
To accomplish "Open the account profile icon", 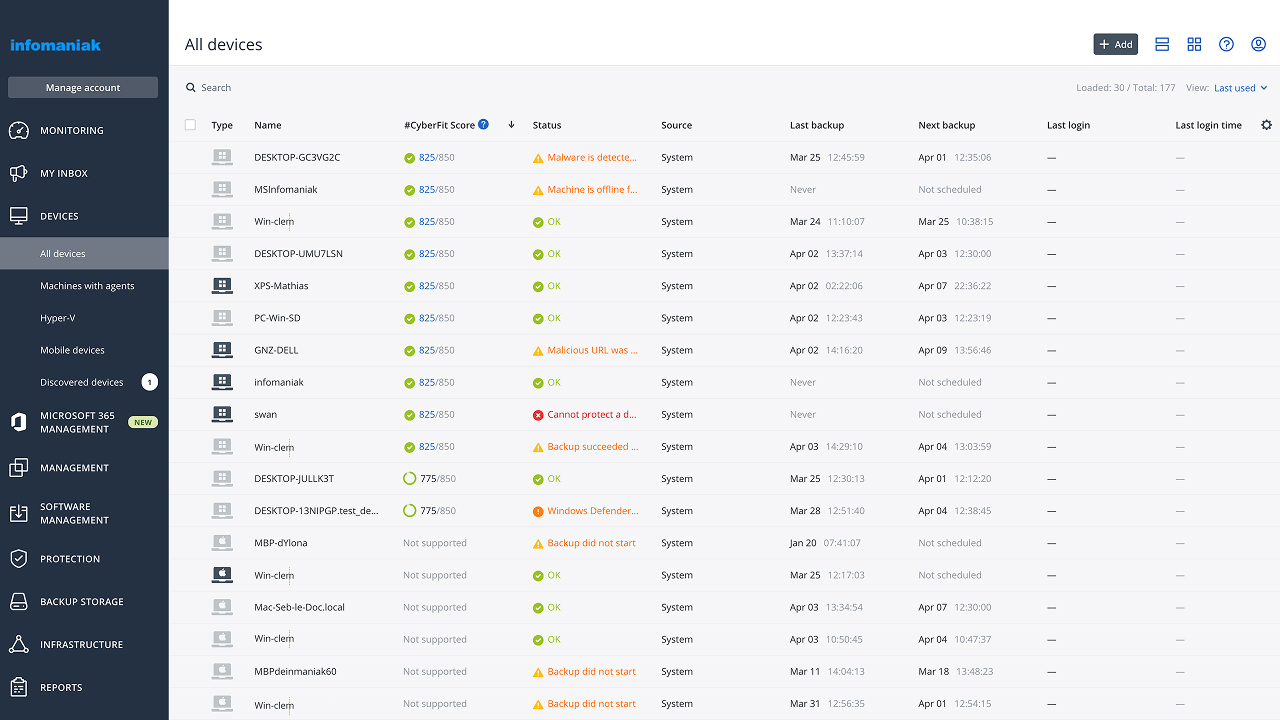I will click(1258, 44).
